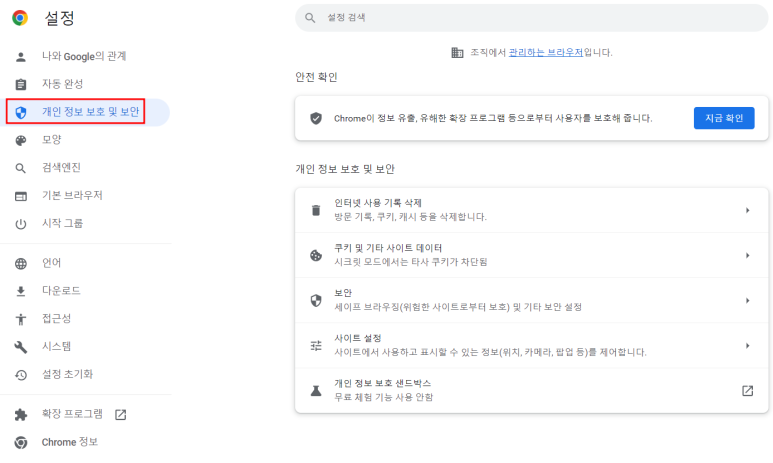Viewport: 773px width, 463px height.
Task: Click the restore clock icon for 설정 초기화
Action: point(21,375)
